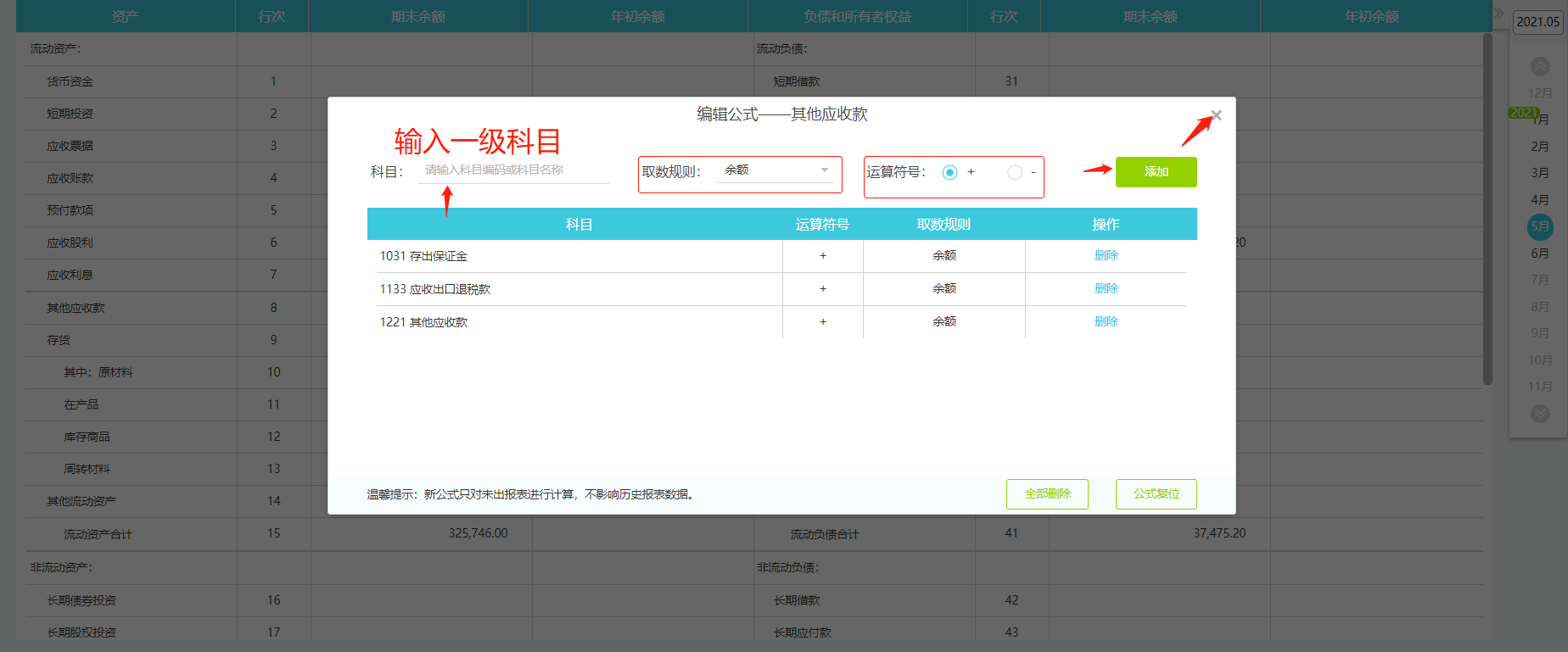Select 6月 in the month sidebar
This screenshot has width=1568, height=652.
1540,254
